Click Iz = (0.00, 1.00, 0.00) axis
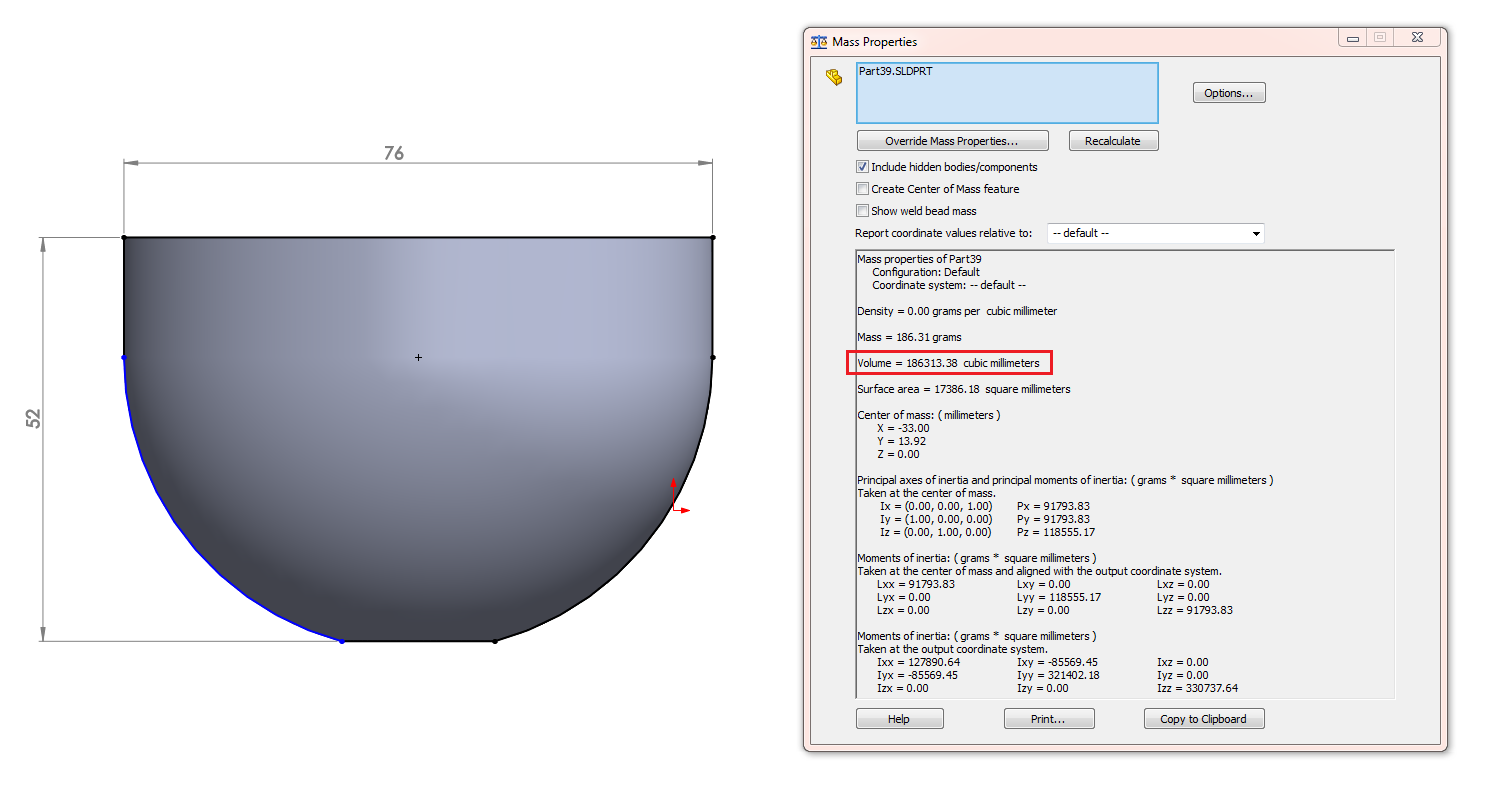This screenshot has width=1509, height=791. point(936,532)
